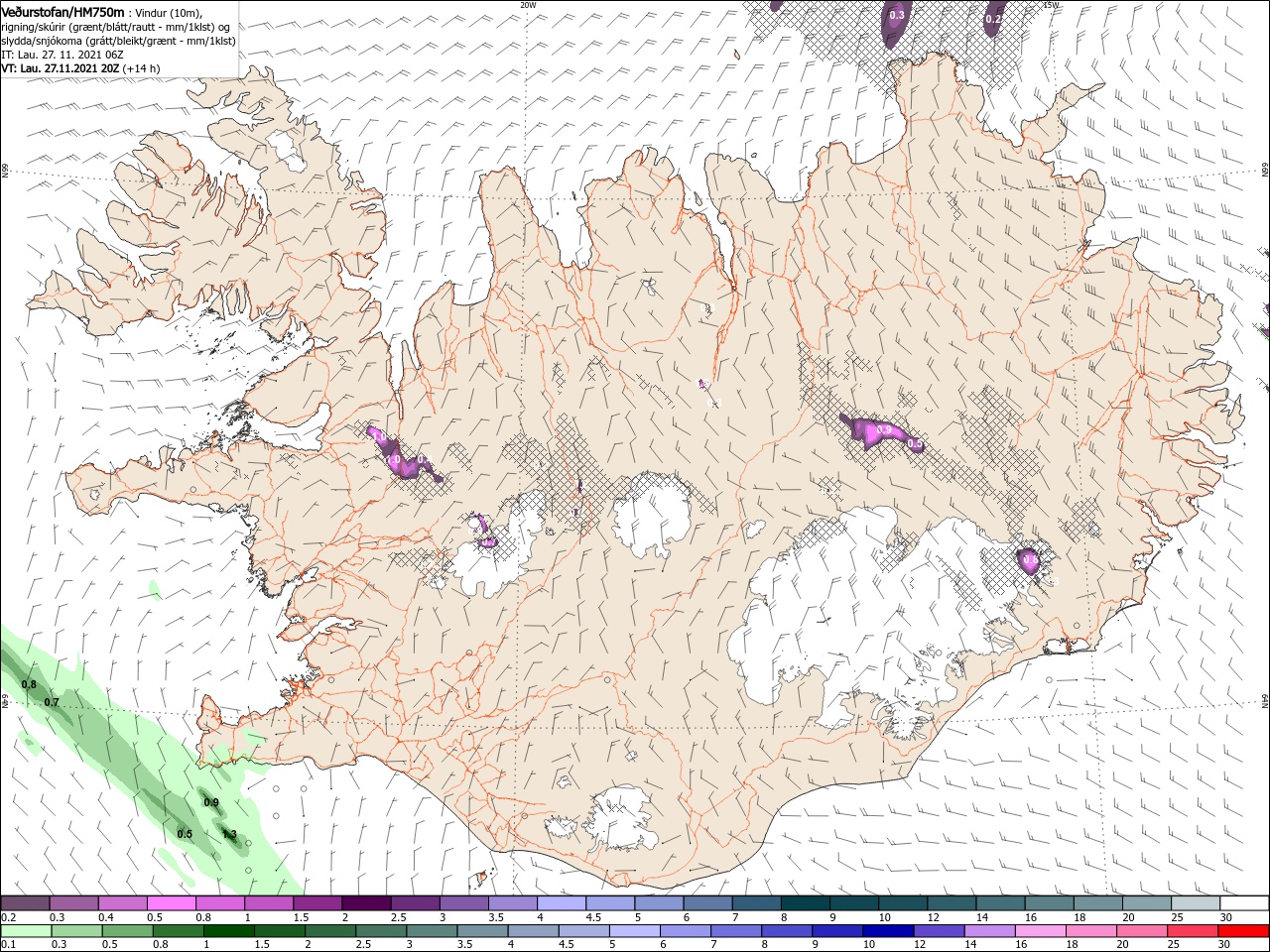Pick the purple legend swatch starting at 1
The width and height of the screenshot is (1270, 952).
point(268,903)
